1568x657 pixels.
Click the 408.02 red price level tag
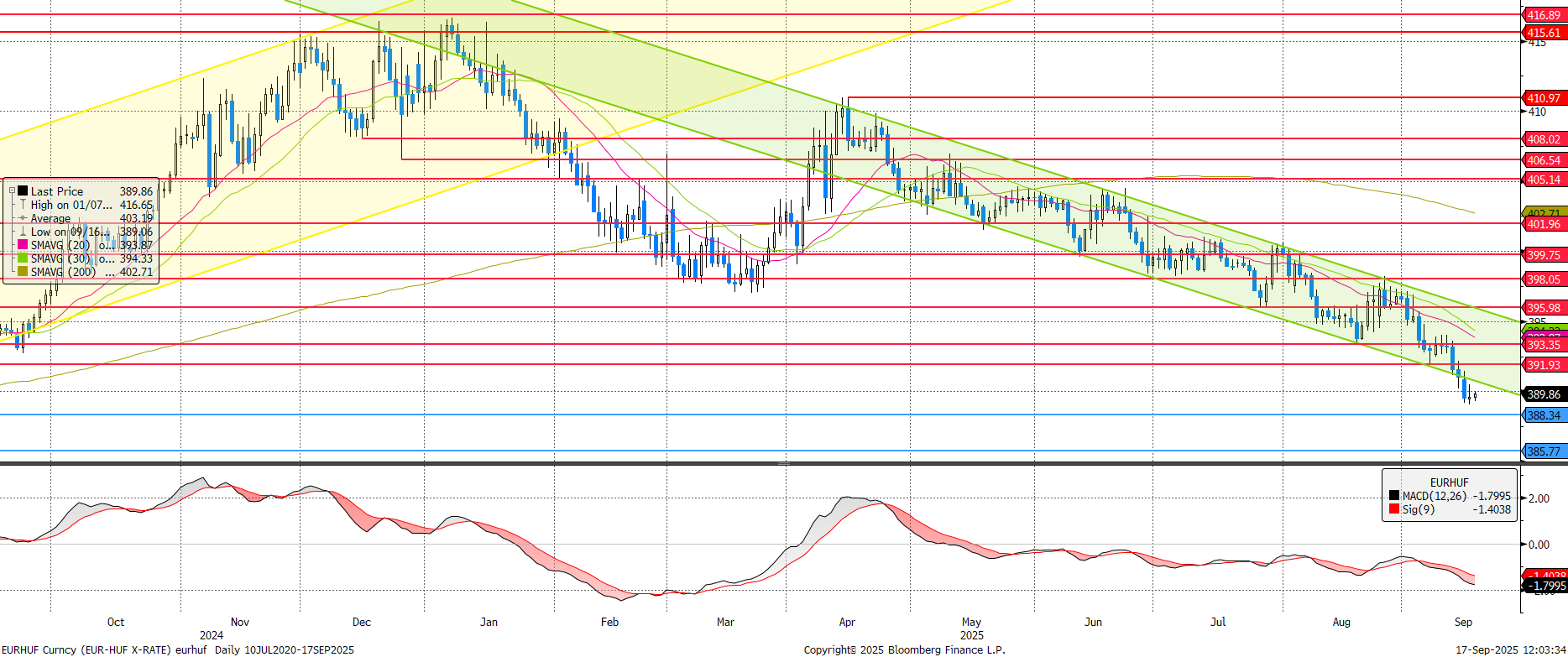(1544, 139)
